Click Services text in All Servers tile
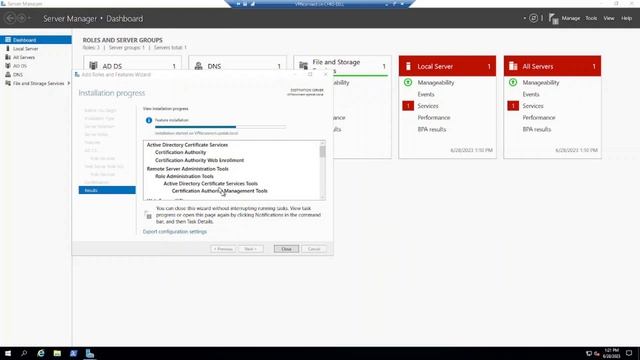This screenshot has height=360, width=640. [x=533, y=106]
